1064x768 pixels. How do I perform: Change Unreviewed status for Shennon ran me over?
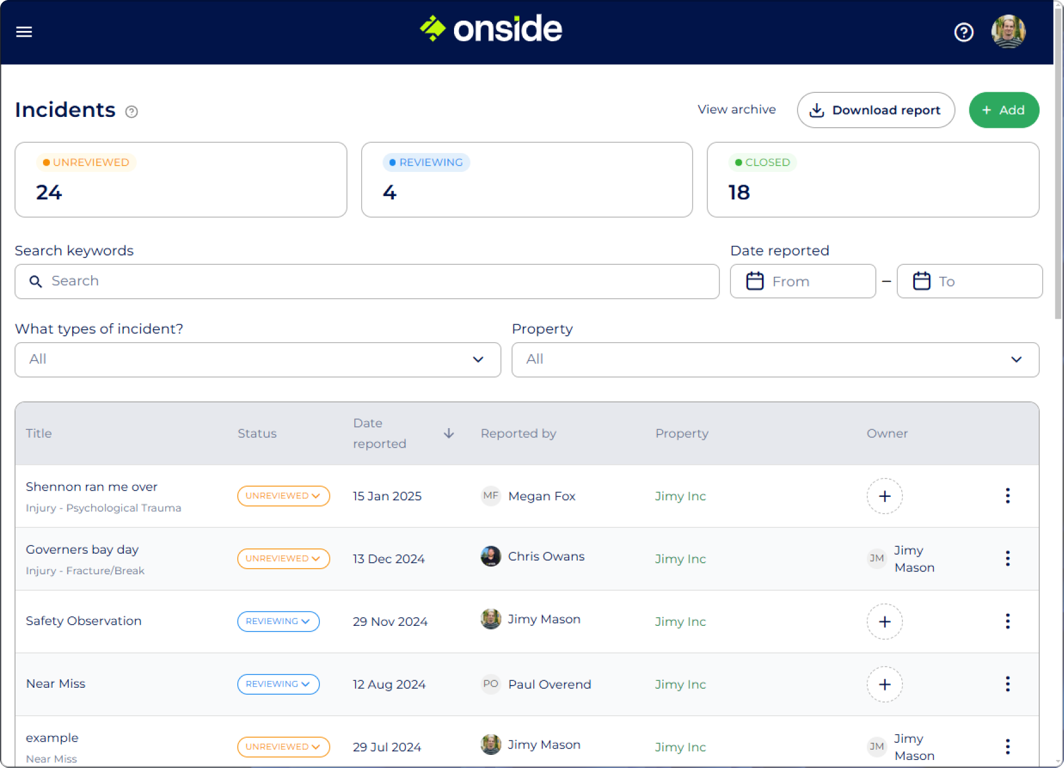coord(283,496)
